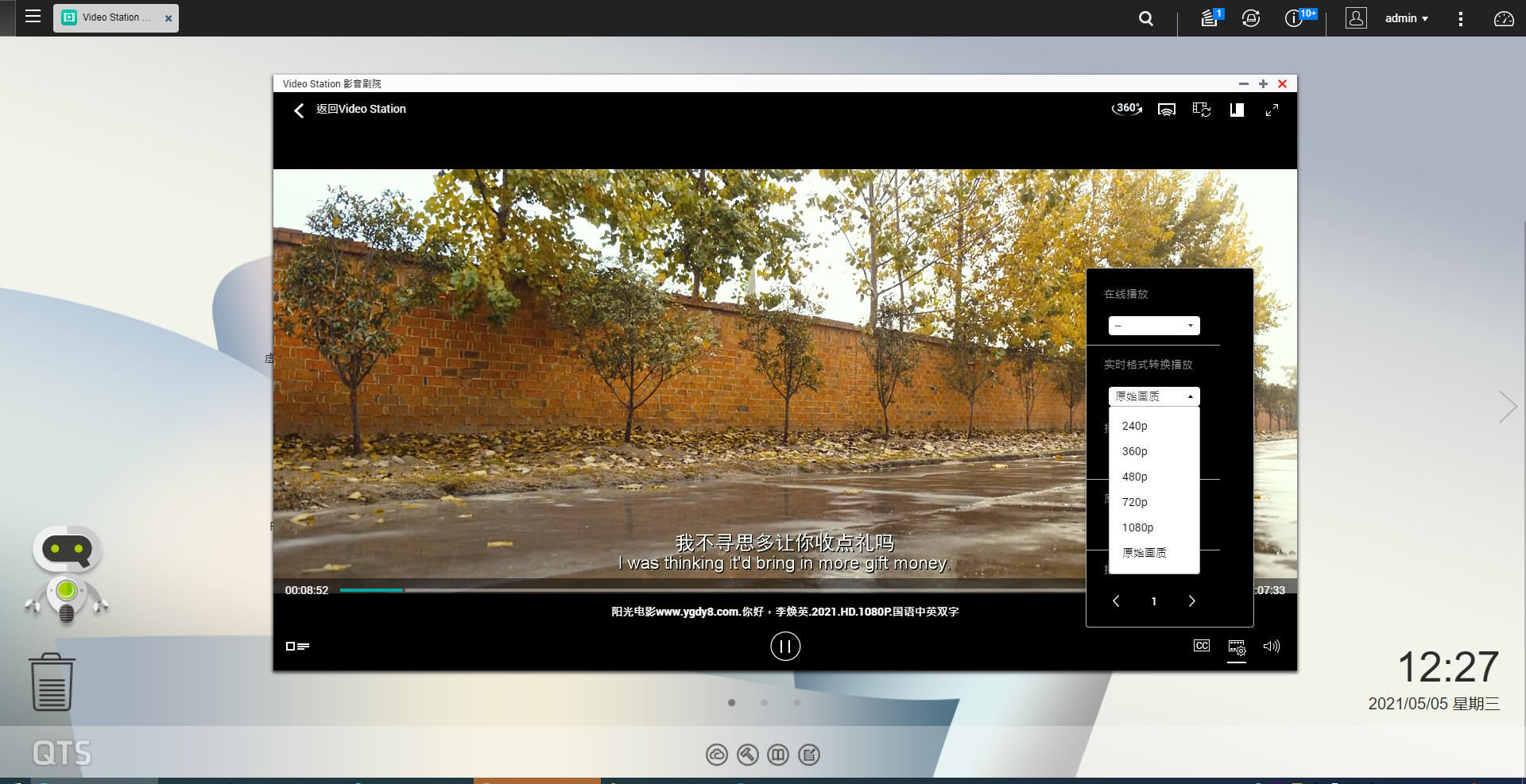Open the dashboard gauge icon
The image size is (1526, 784).
click(1504, 18)
